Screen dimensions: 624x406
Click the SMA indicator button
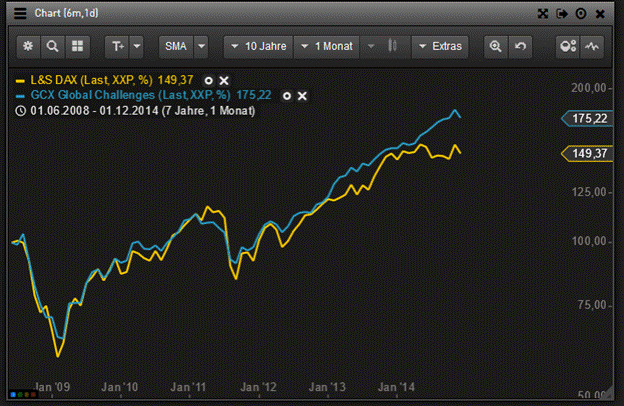176,47
